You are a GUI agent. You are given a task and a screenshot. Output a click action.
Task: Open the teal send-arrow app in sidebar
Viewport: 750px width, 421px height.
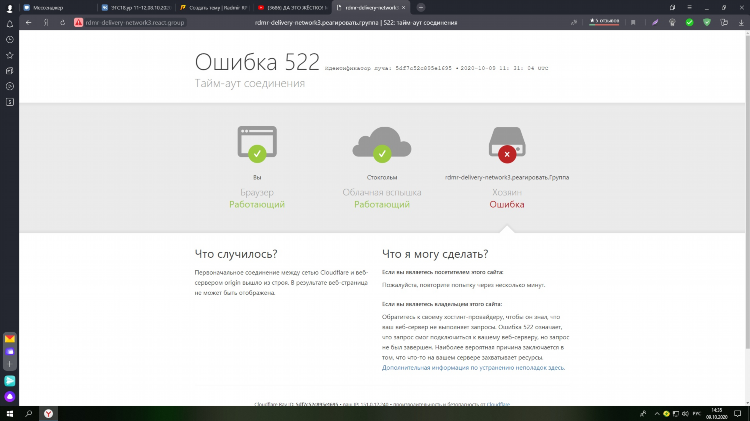tap(10, 381)
